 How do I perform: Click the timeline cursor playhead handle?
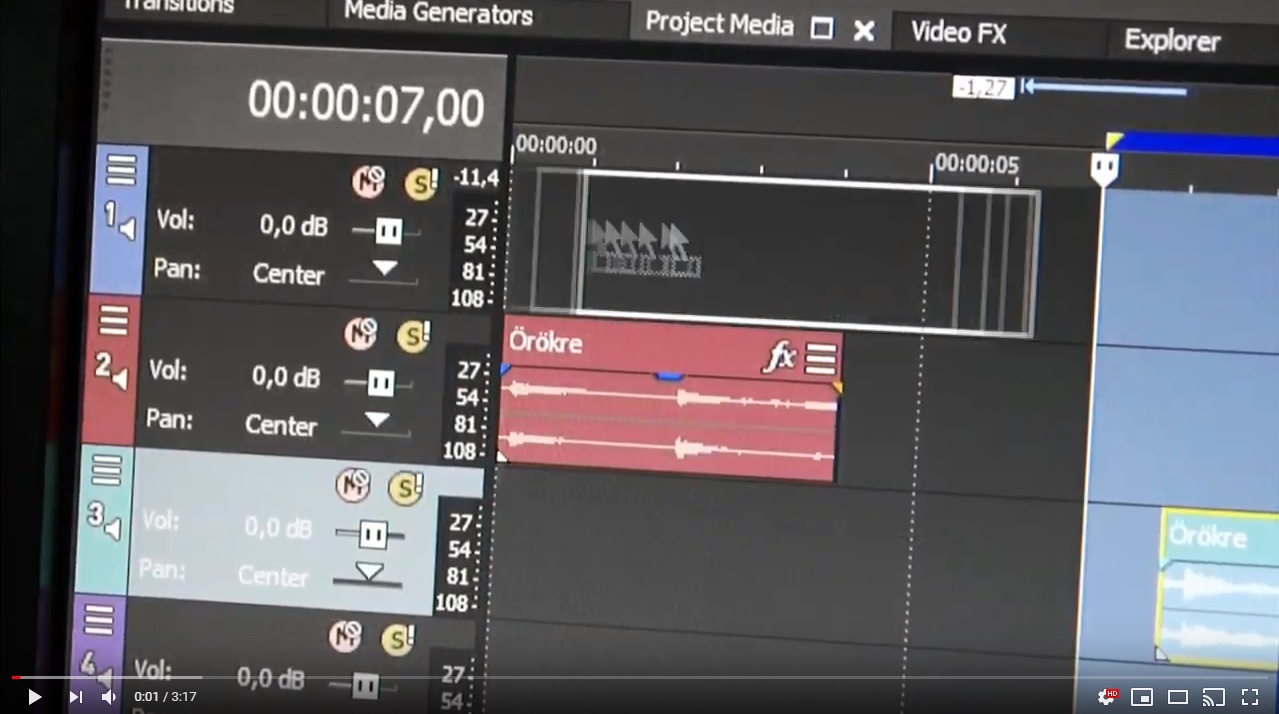pos(1104,168)
